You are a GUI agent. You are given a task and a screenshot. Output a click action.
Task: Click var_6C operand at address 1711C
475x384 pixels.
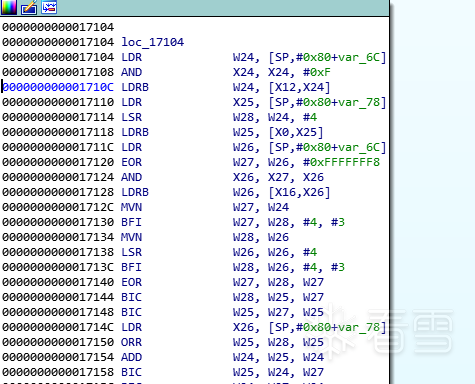[x=359, y=147]
